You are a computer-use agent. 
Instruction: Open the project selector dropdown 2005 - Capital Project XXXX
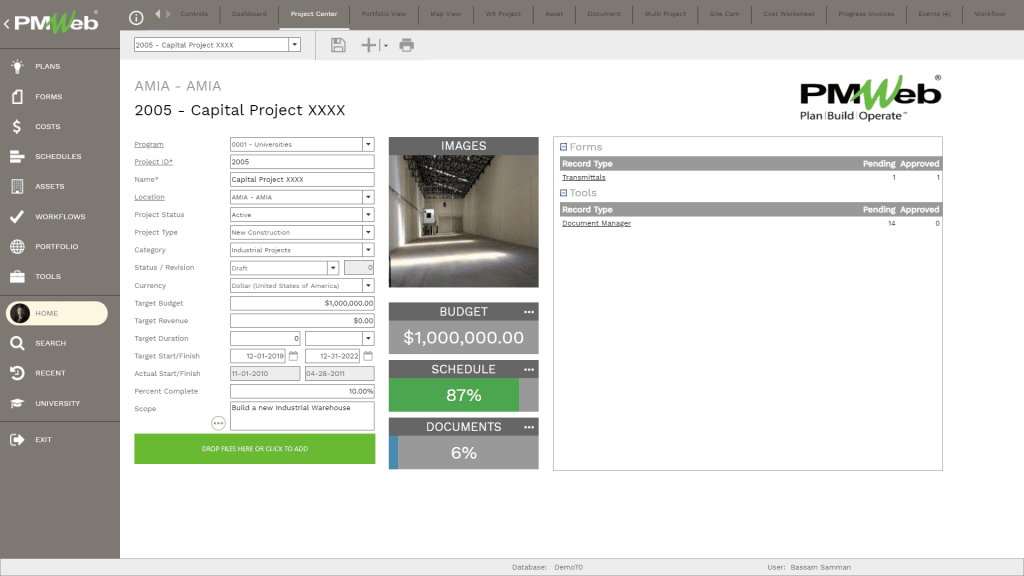click(x=294, y=45)
